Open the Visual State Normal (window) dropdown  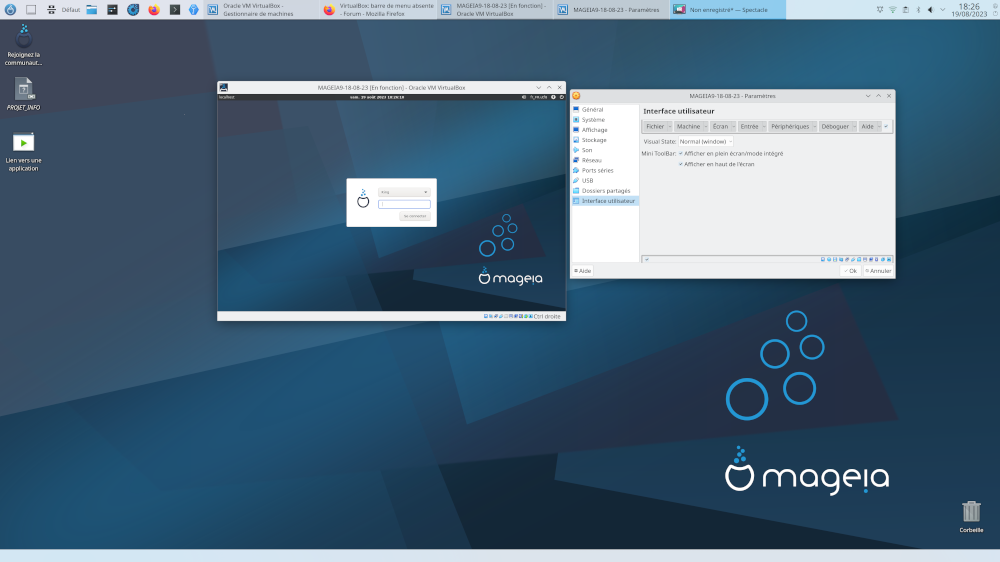click(x=705, y=142)
